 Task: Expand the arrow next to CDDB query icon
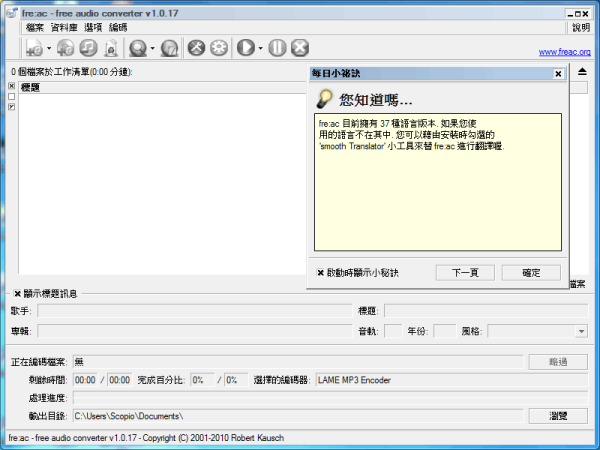pos(152,48)
